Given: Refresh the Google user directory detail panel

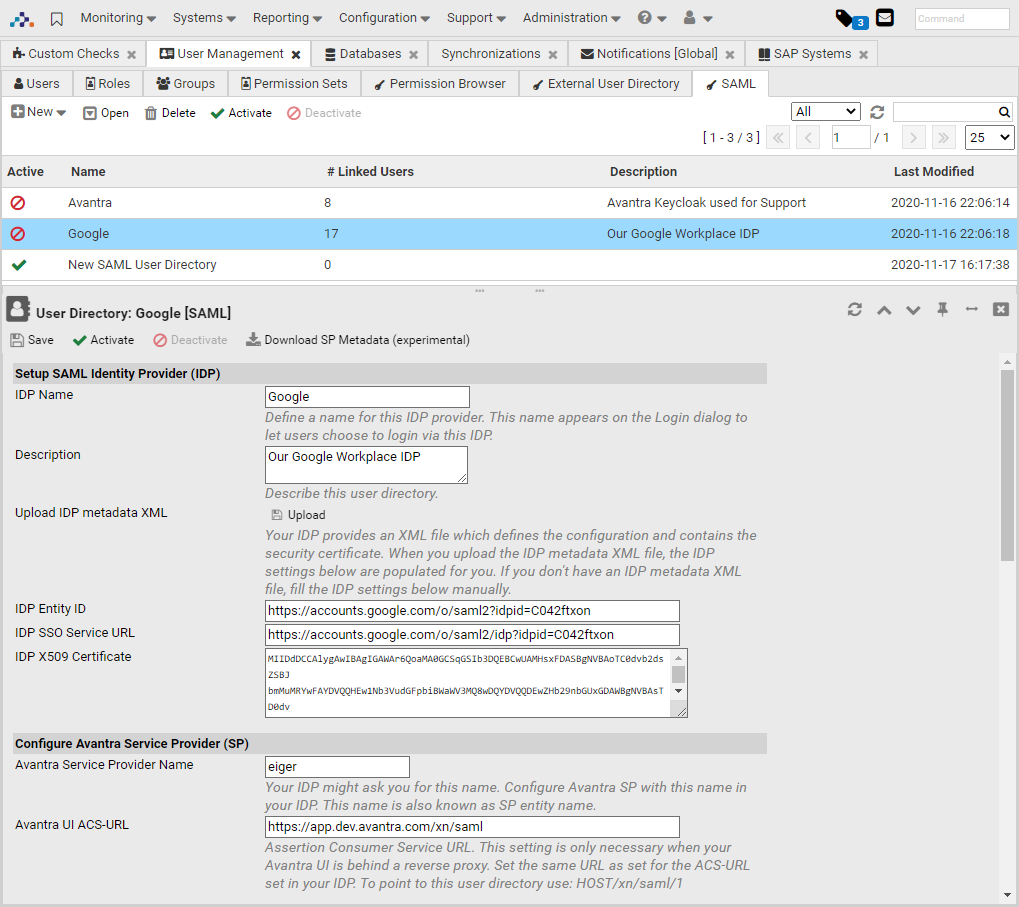Looking at the screenshot, I should 854,310.
